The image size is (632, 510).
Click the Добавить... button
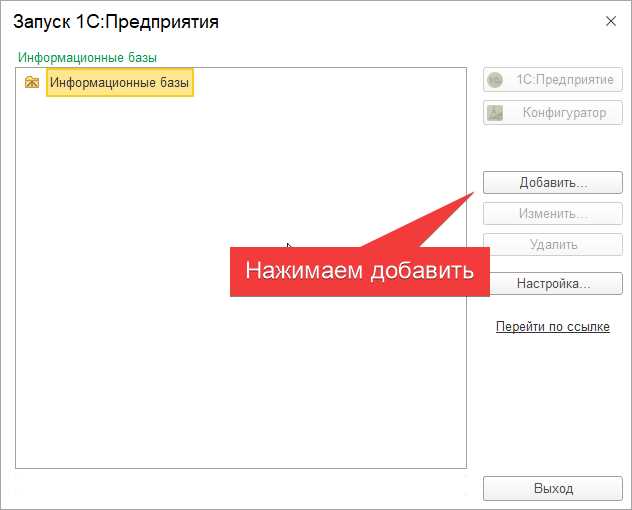point(553,183)
